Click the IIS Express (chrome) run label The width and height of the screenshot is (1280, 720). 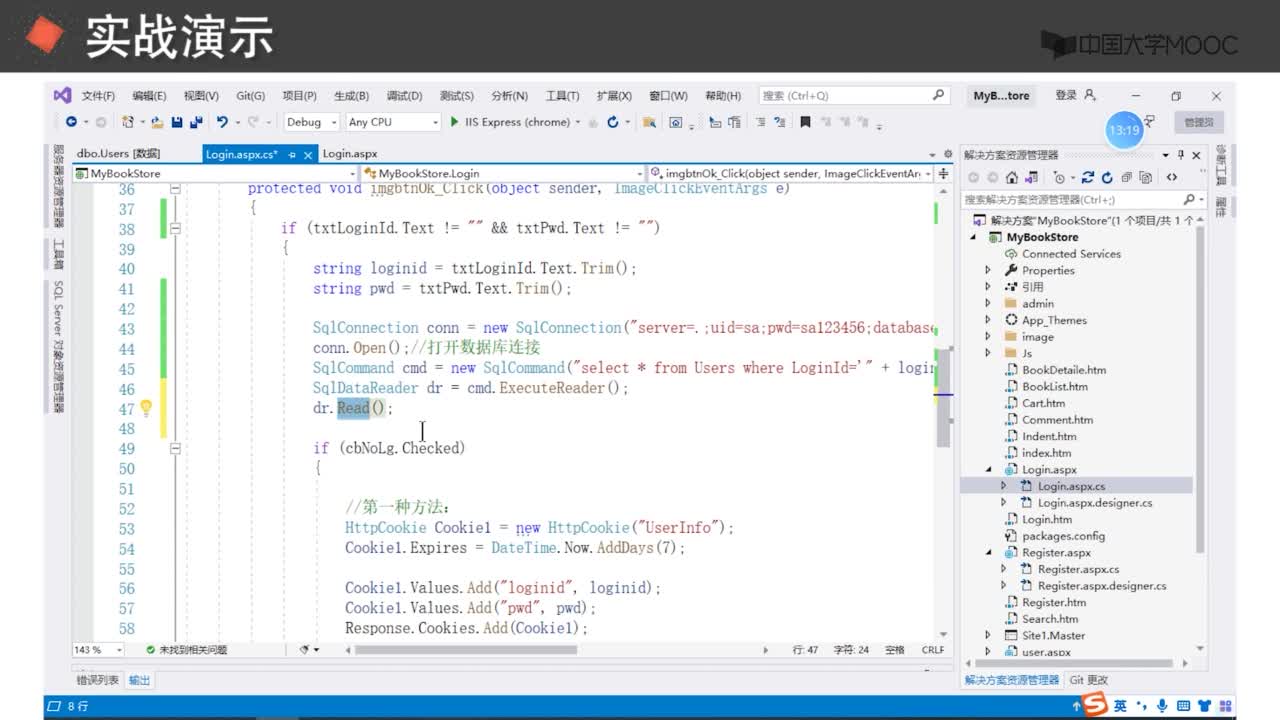[517, 122]
